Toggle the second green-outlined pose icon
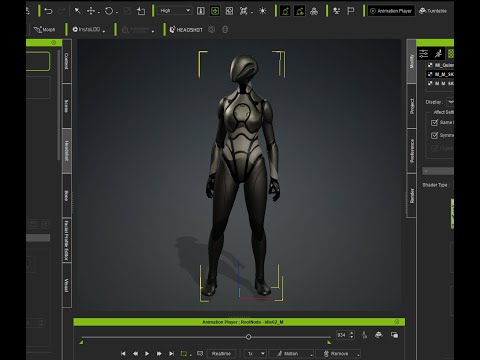The height and width of the screenshot is (360, 480). point(300,11)
